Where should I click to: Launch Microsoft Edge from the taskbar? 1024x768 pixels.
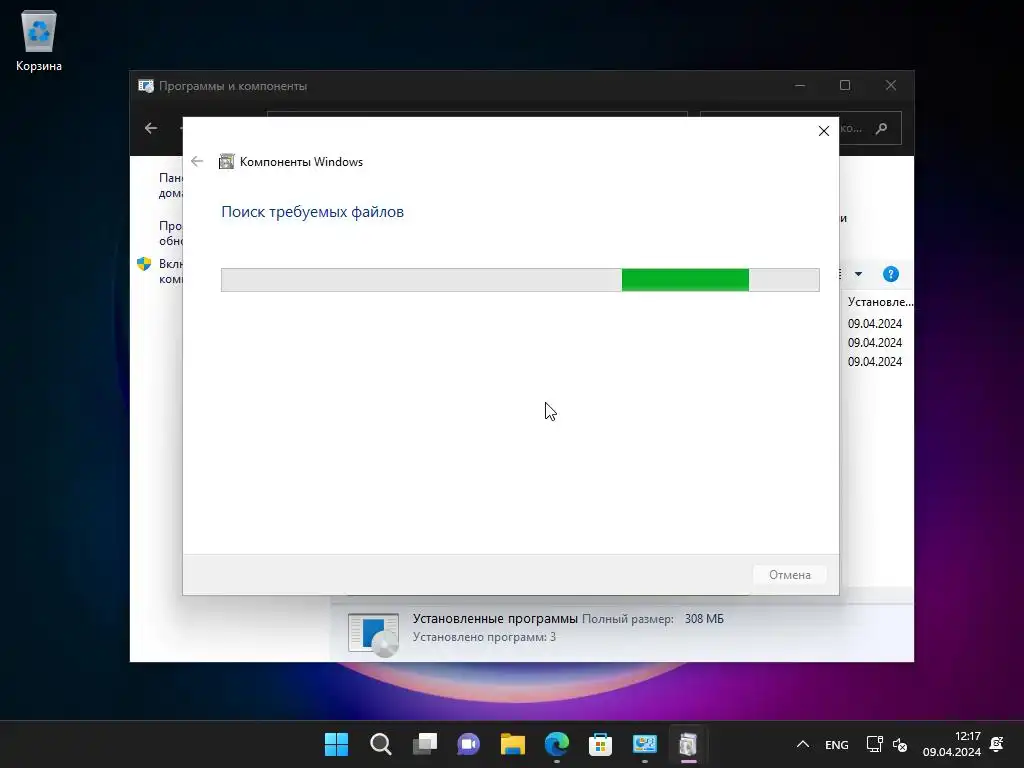(556, 744)
